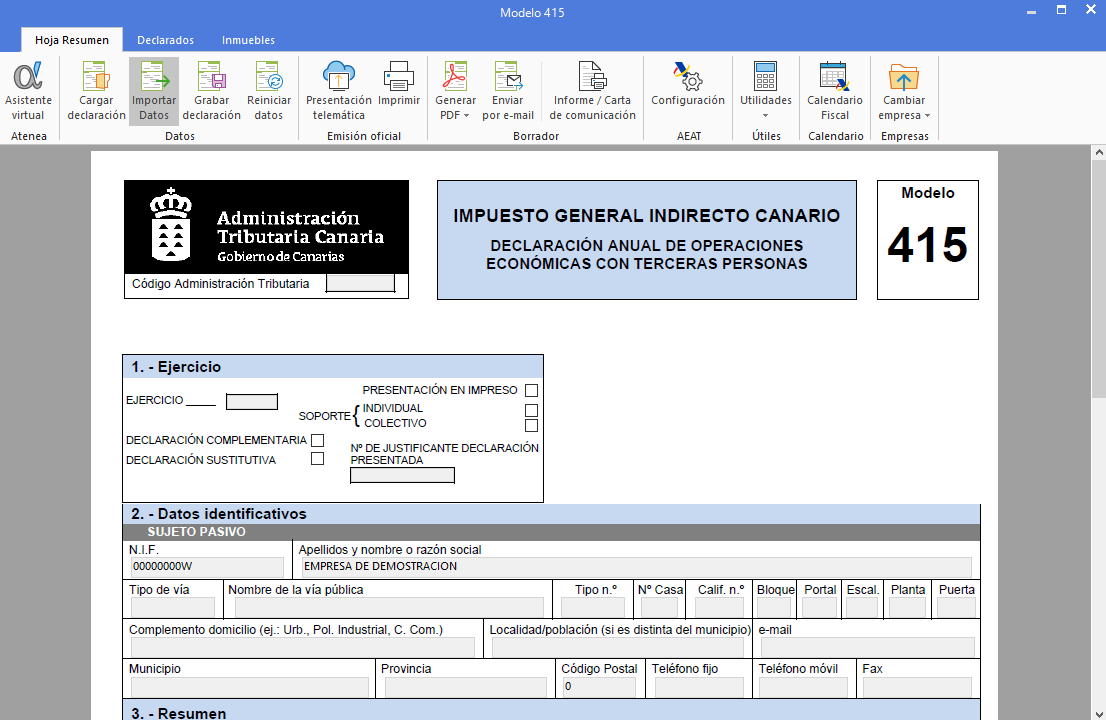The height and width of the screenshot is (720, 1106).
Task: Enable the Declaración complementaria checkbox
Action: (318, 441)
